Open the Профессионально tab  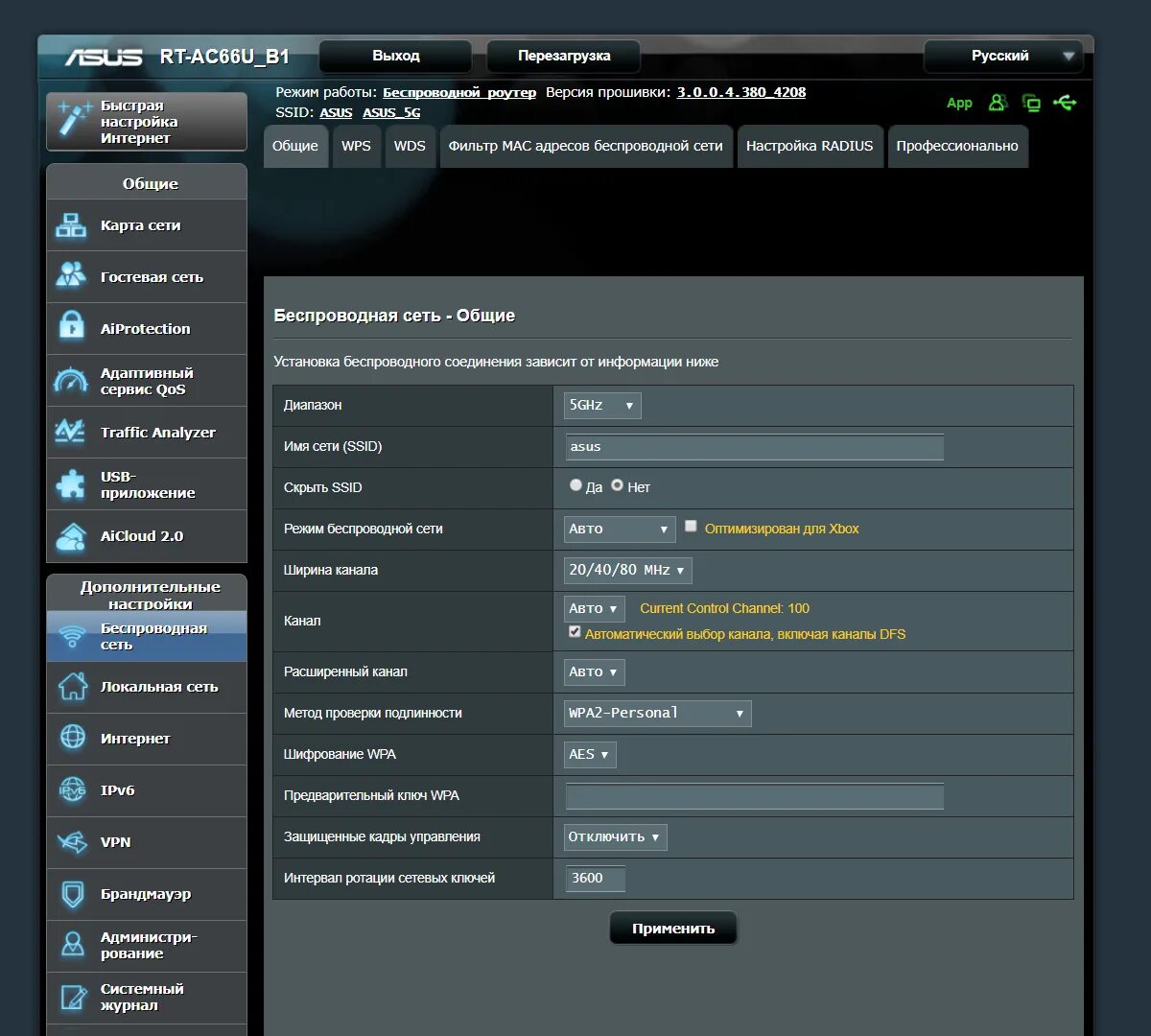pos(957,147)
